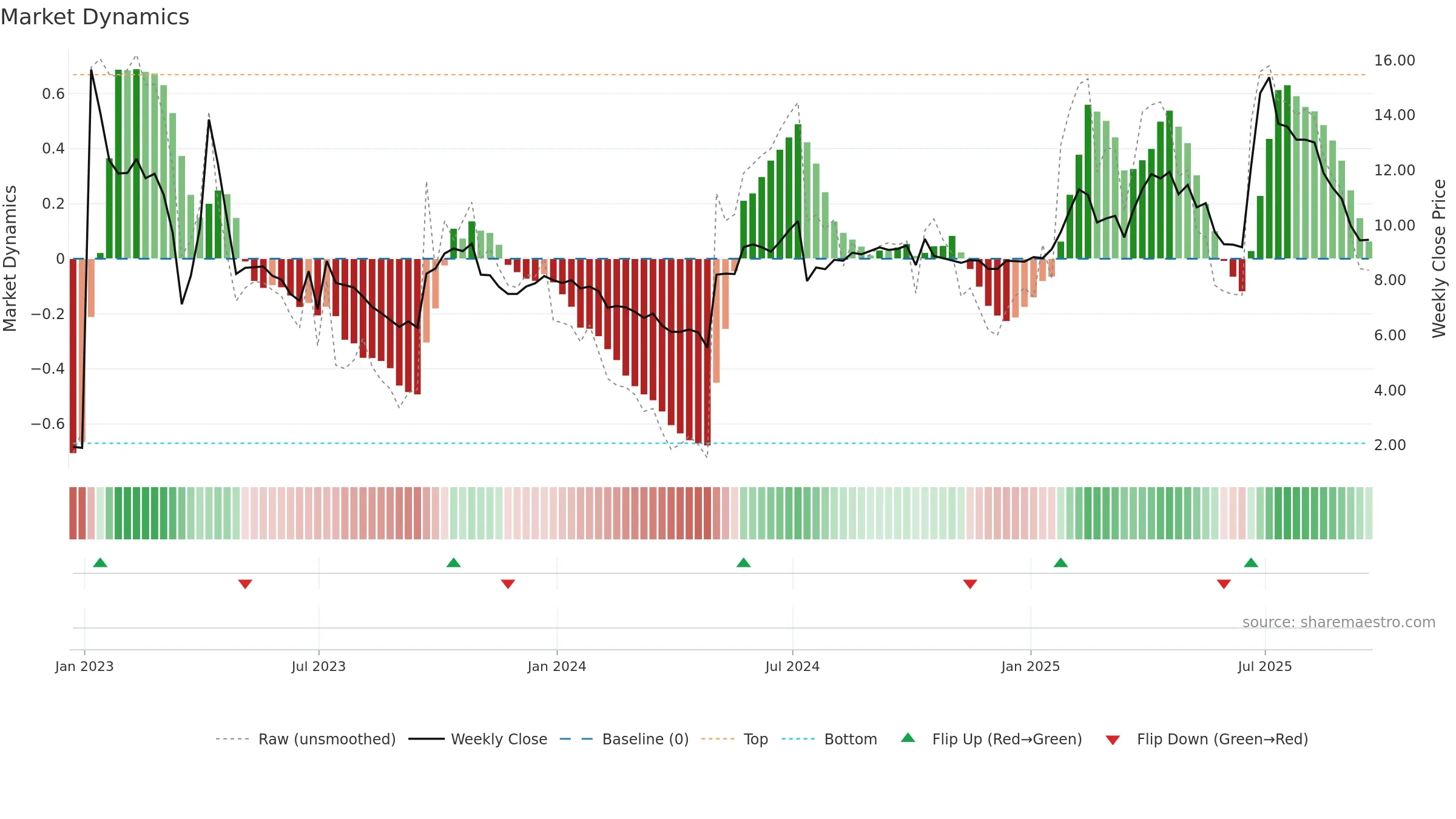
Task: Click the first dark red bar at Jan 2023
Action: click(x=73, y=356)
